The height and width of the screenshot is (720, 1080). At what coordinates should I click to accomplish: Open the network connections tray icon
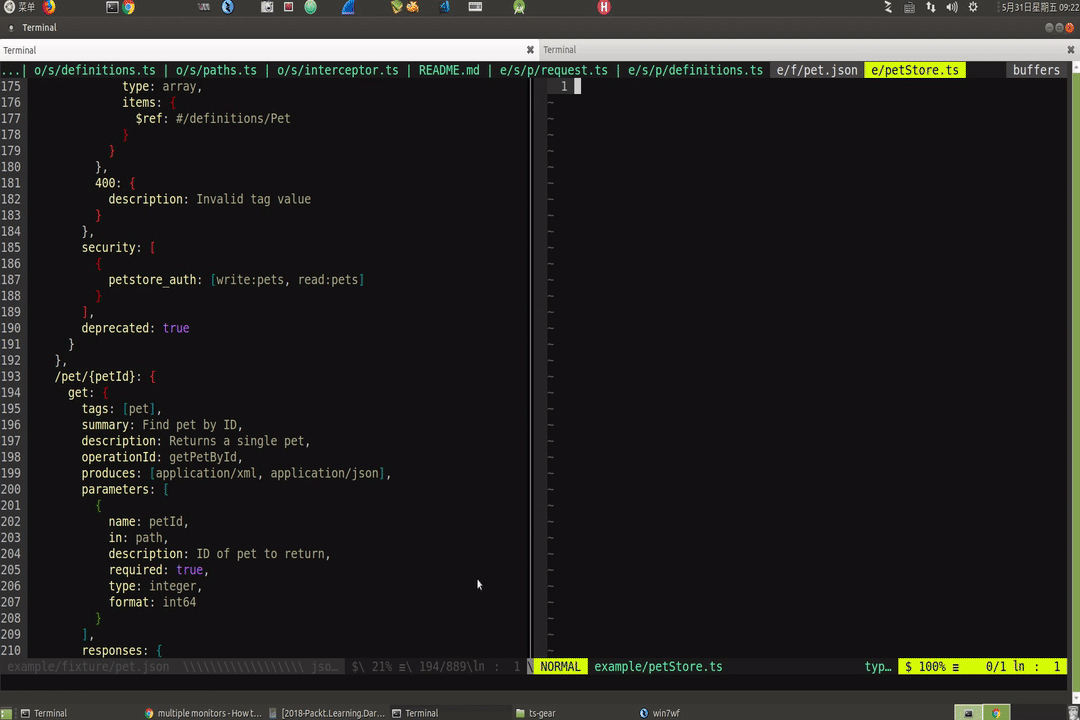tap(931, 7)
